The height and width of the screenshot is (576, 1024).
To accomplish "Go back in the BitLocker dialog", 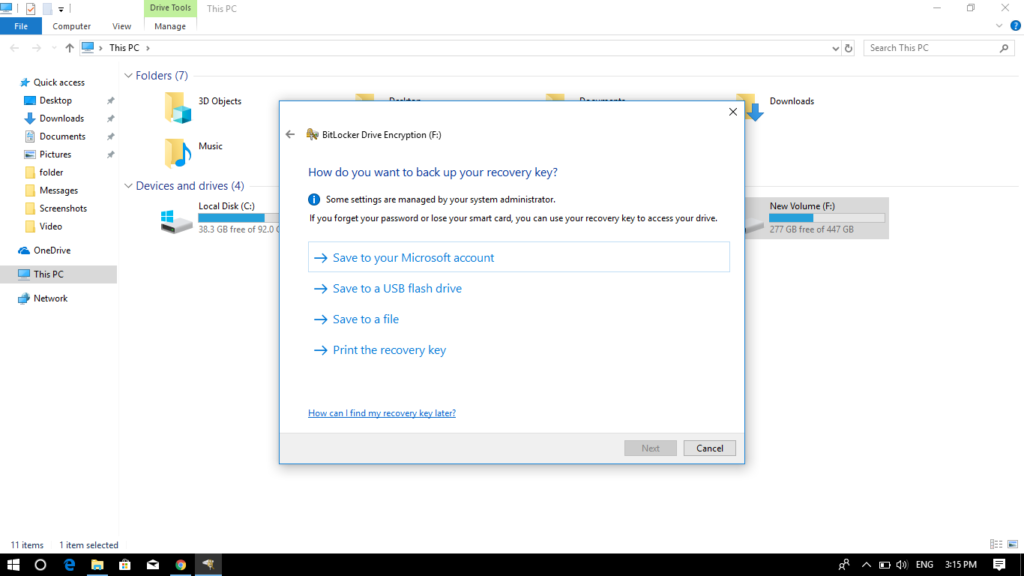I will 290,135.
